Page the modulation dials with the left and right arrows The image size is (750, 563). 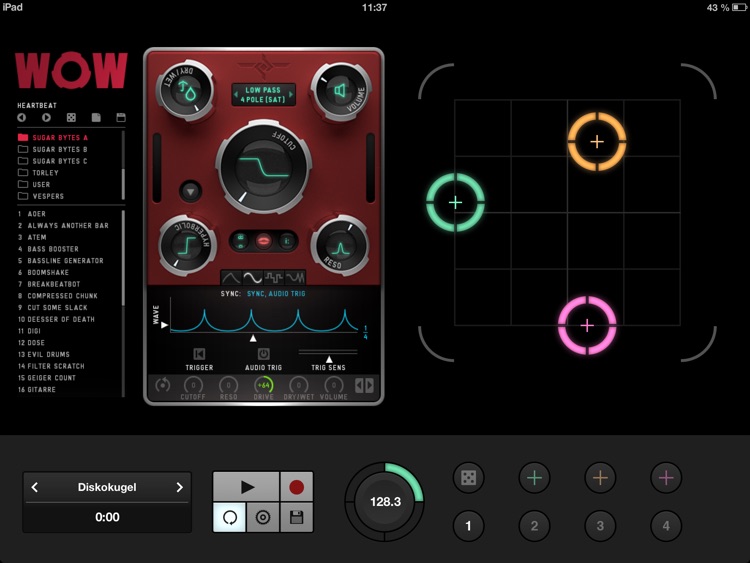click(x=364, y=386)
